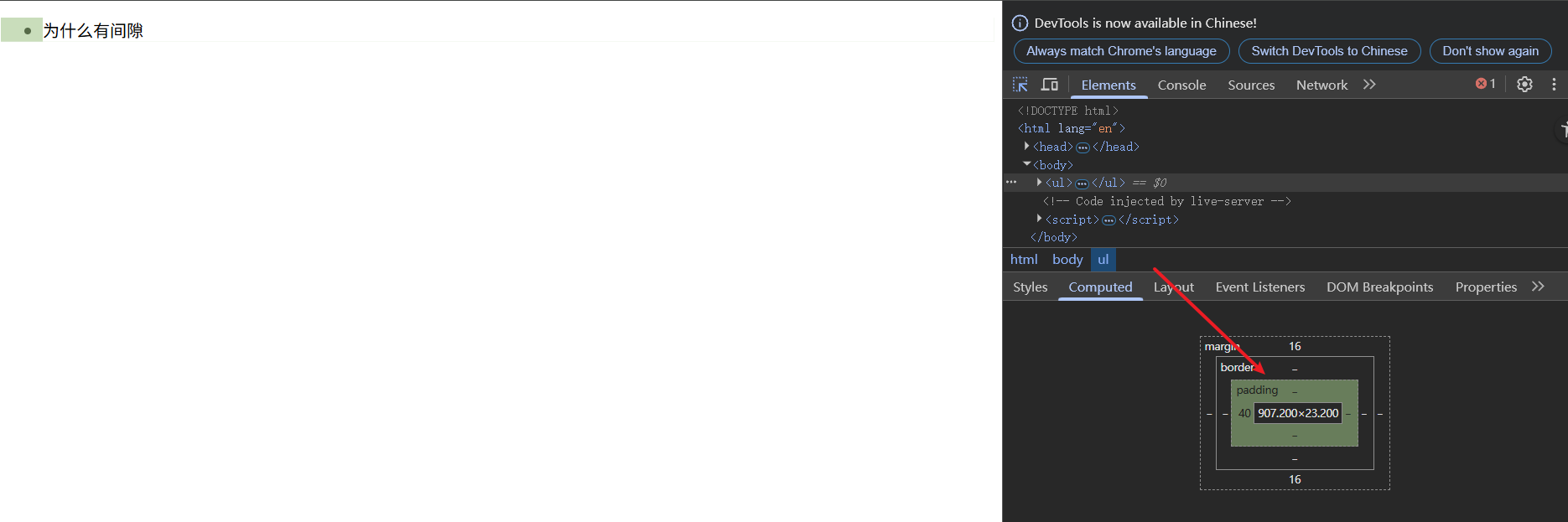This screenshot has width=1568, height=522.
Task: Expand the head element node
Action: [x=1026, y=146]
